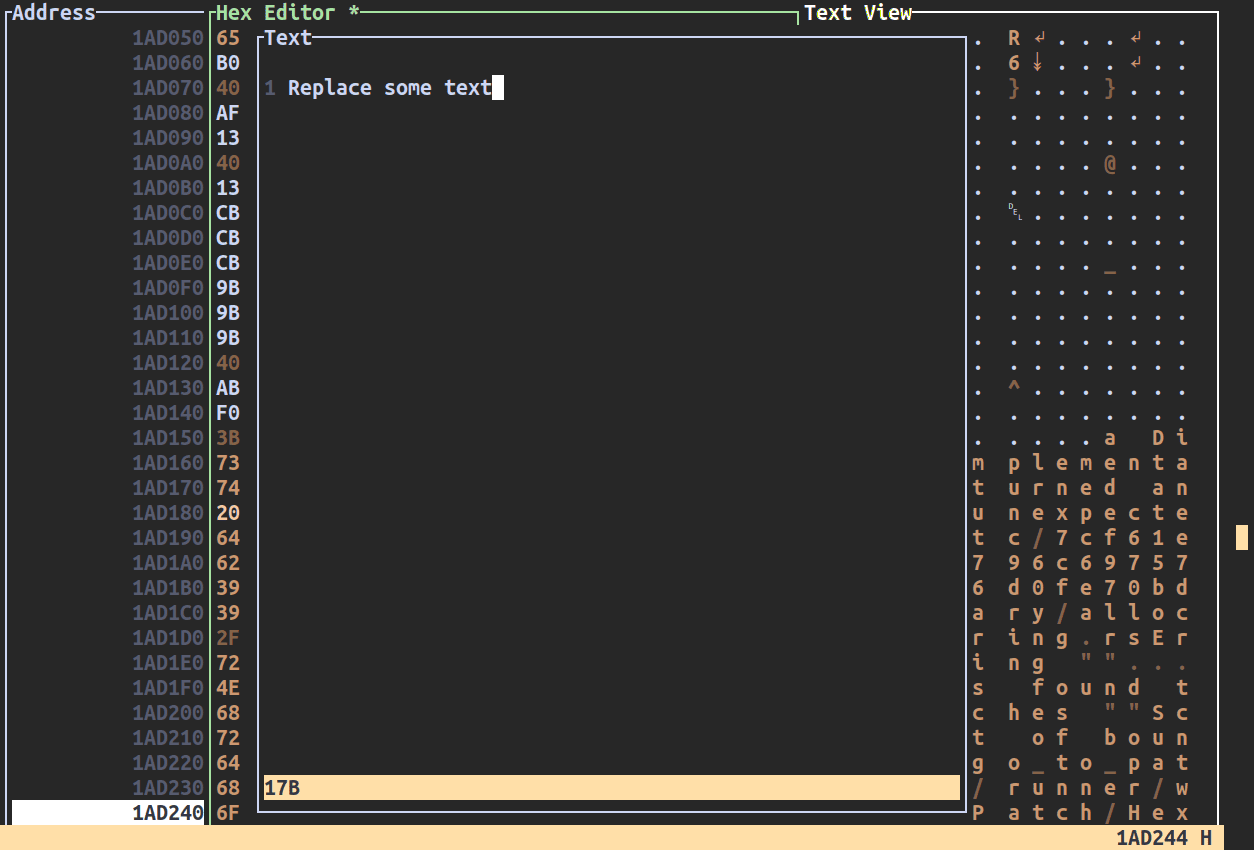The image size is (1254, 850).
Task: Click the text cursor block after 'Replace some text'
Action: point(498,88)
